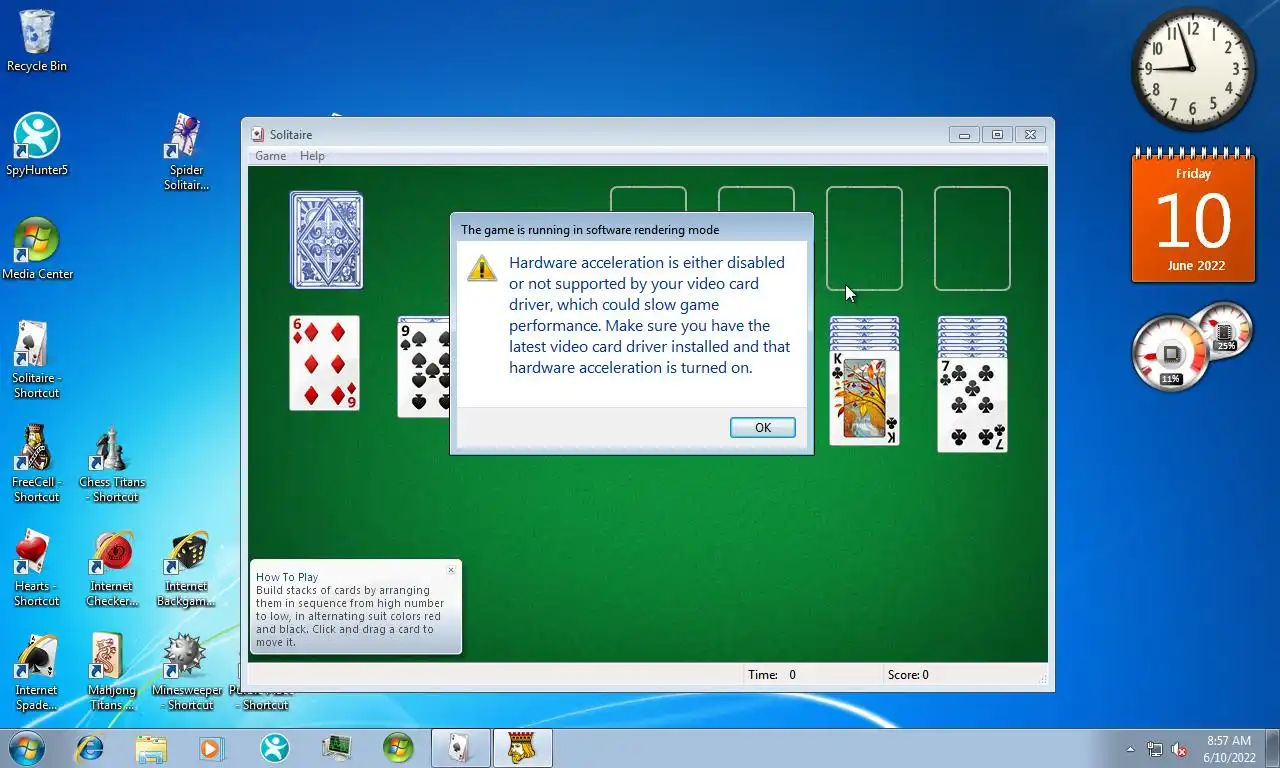The image size is (1280, 768).
Task: Click the green monitor icon in the taskbar
Action: pos(336,748)
